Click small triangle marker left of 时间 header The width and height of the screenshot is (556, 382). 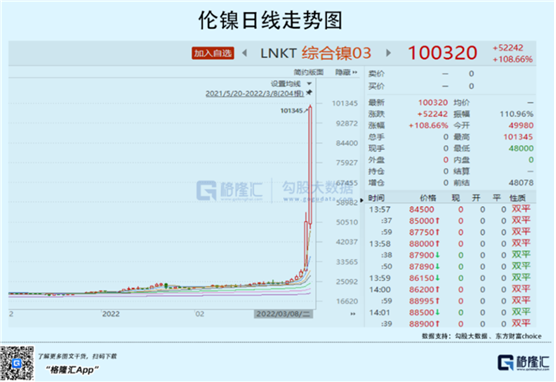(362, 200)
